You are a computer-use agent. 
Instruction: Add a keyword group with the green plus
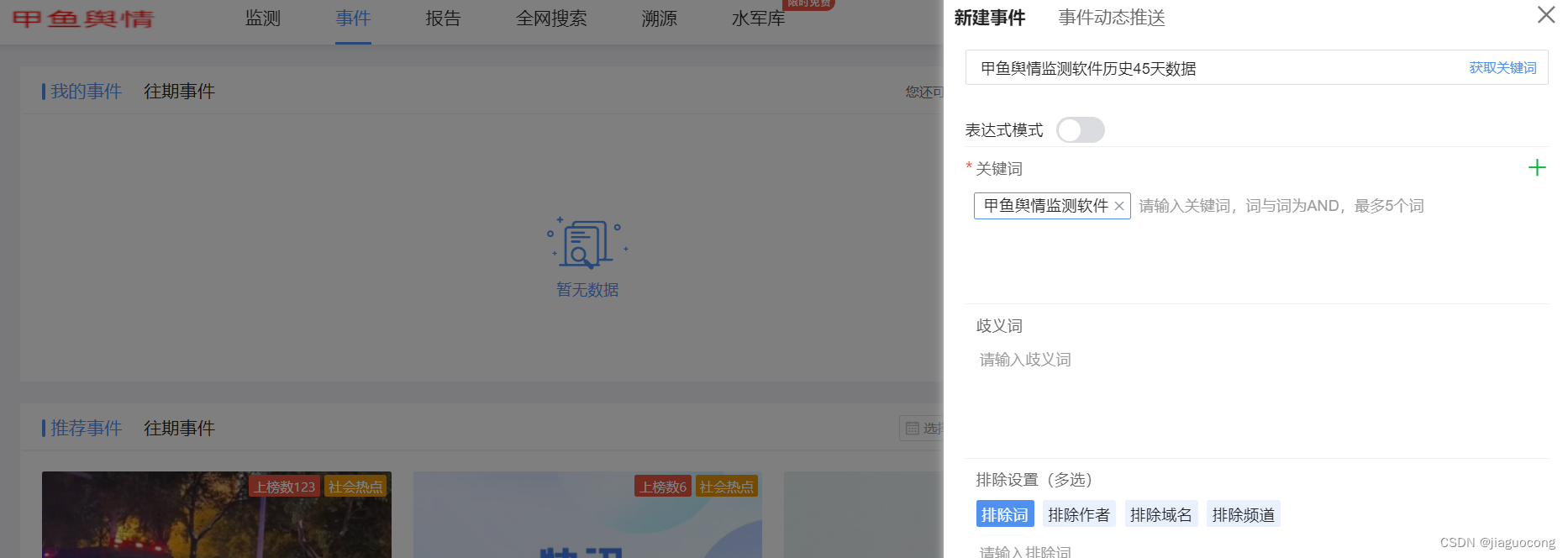[x=1537, y=168]
